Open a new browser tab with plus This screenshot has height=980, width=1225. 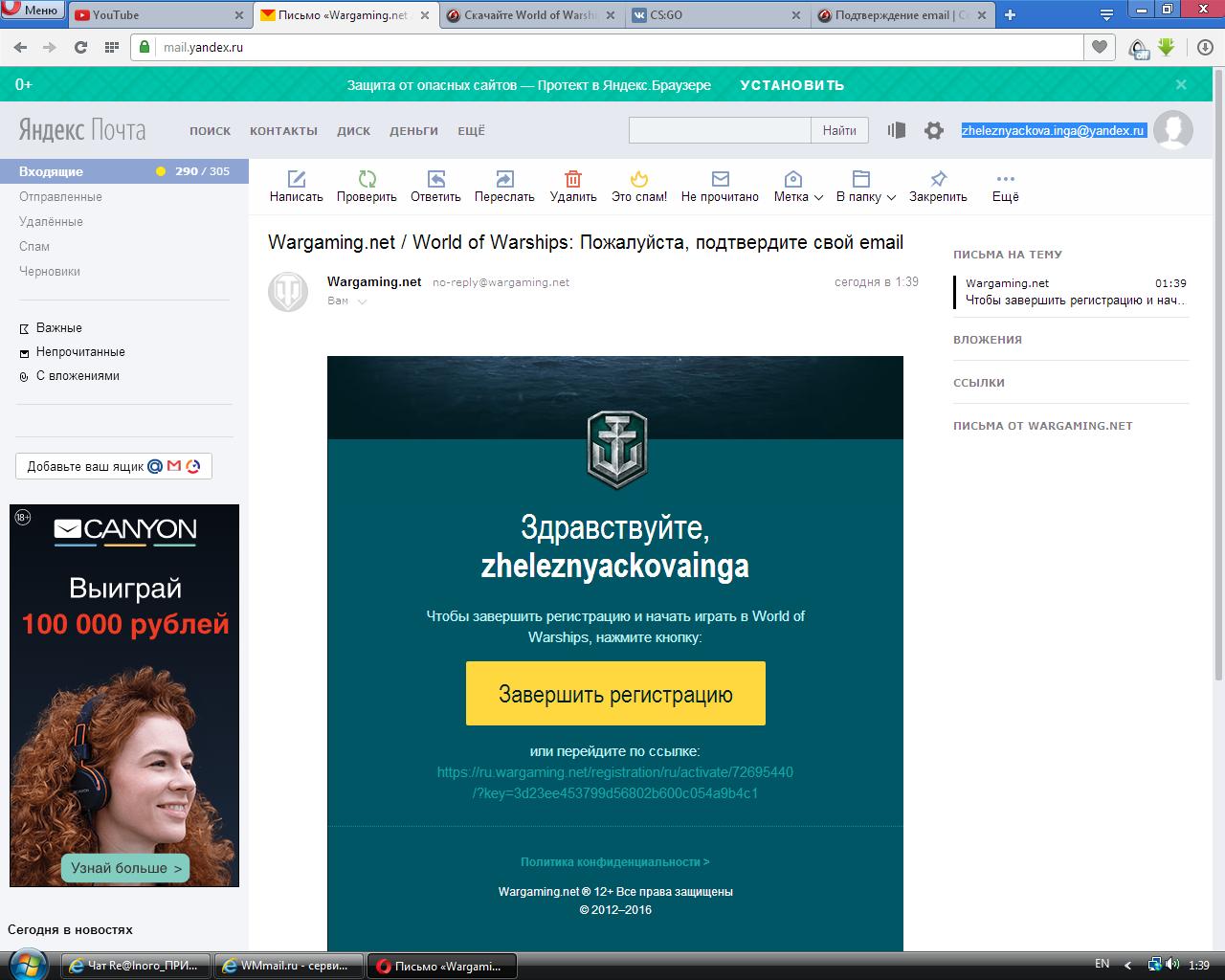tap(1010, 14)
